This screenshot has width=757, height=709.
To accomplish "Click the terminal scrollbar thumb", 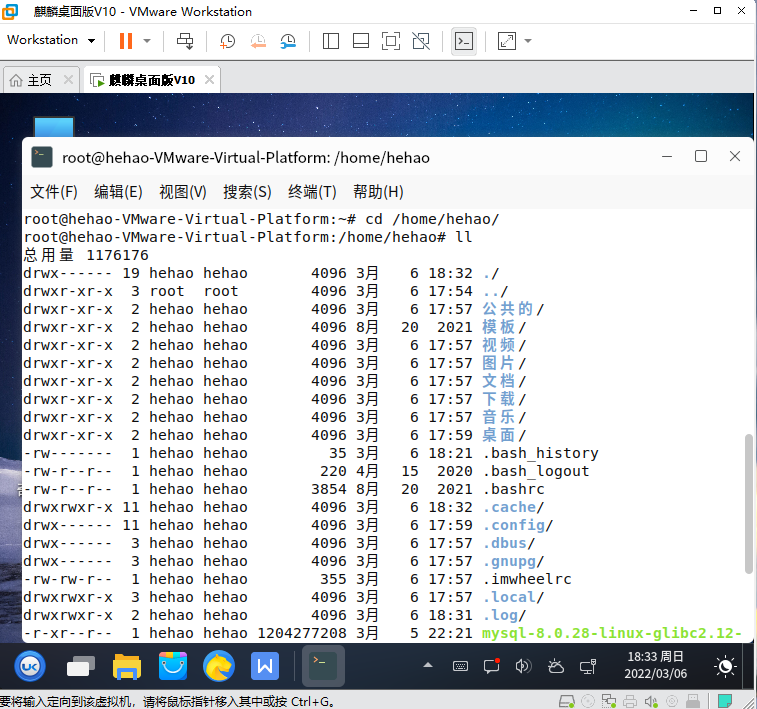I will [x=749, y=503].
